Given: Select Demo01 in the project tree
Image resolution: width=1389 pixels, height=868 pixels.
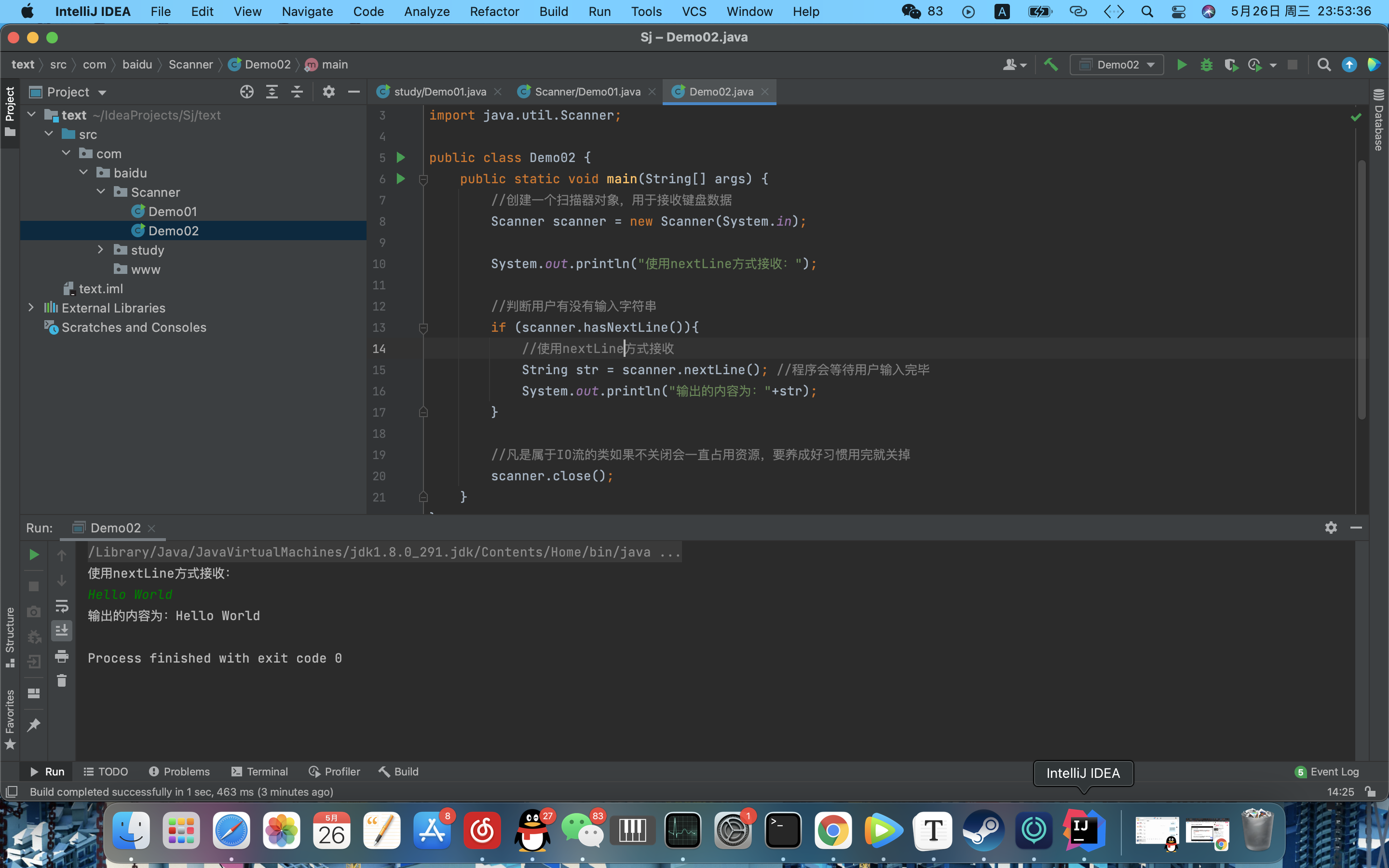Looking at the screenshot, I should coord(172,211).
